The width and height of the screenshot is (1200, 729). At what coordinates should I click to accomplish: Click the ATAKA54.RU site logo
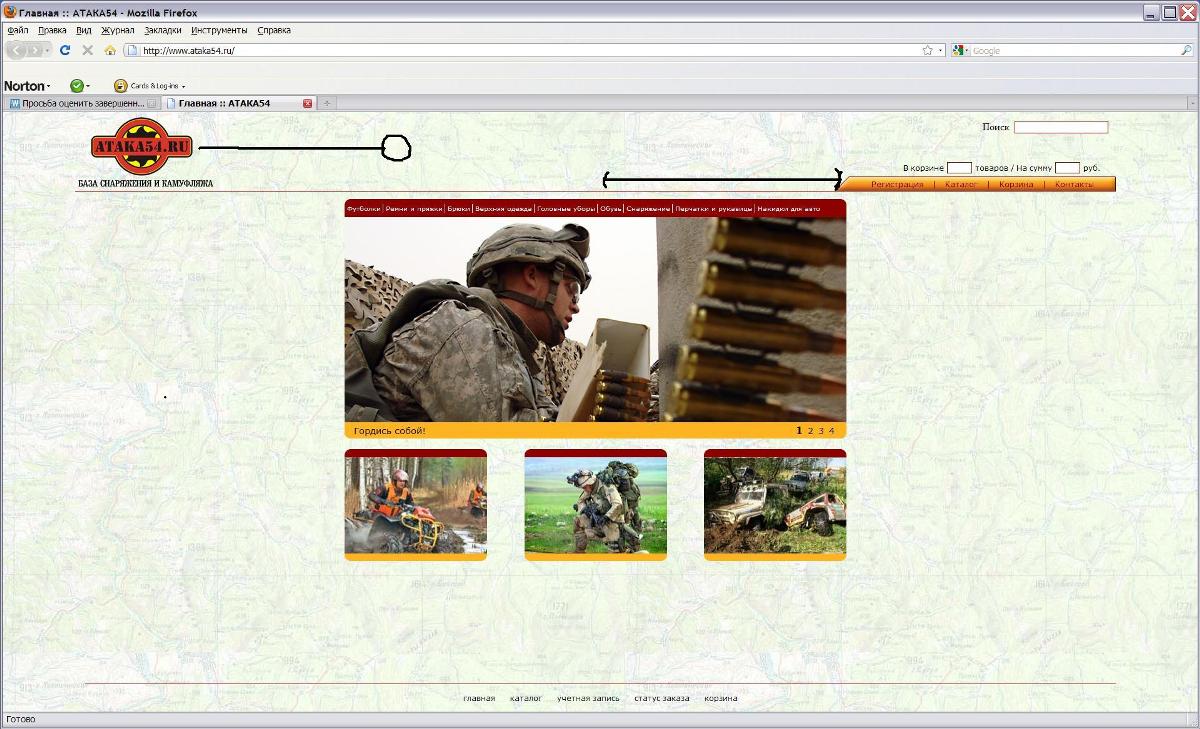(x=142, y=147)
